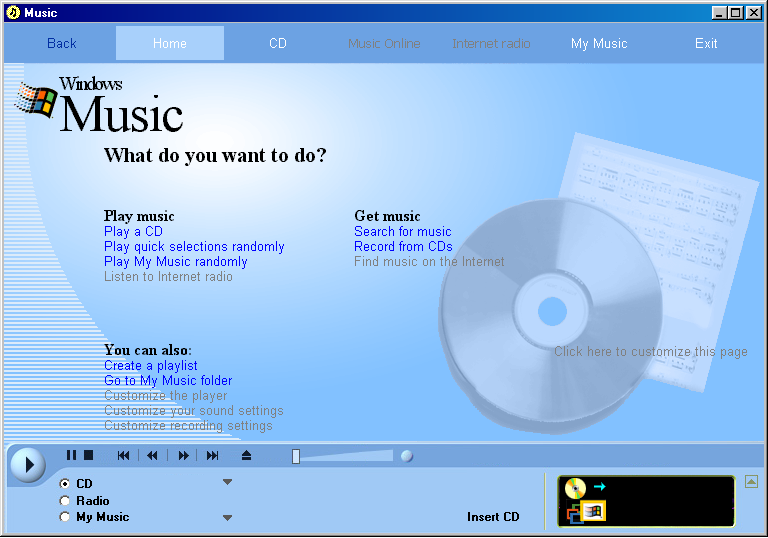The width and height of the screenshot is (768, 538).
Task: Open the Internet radio tab
Action: tap(491, 44)
